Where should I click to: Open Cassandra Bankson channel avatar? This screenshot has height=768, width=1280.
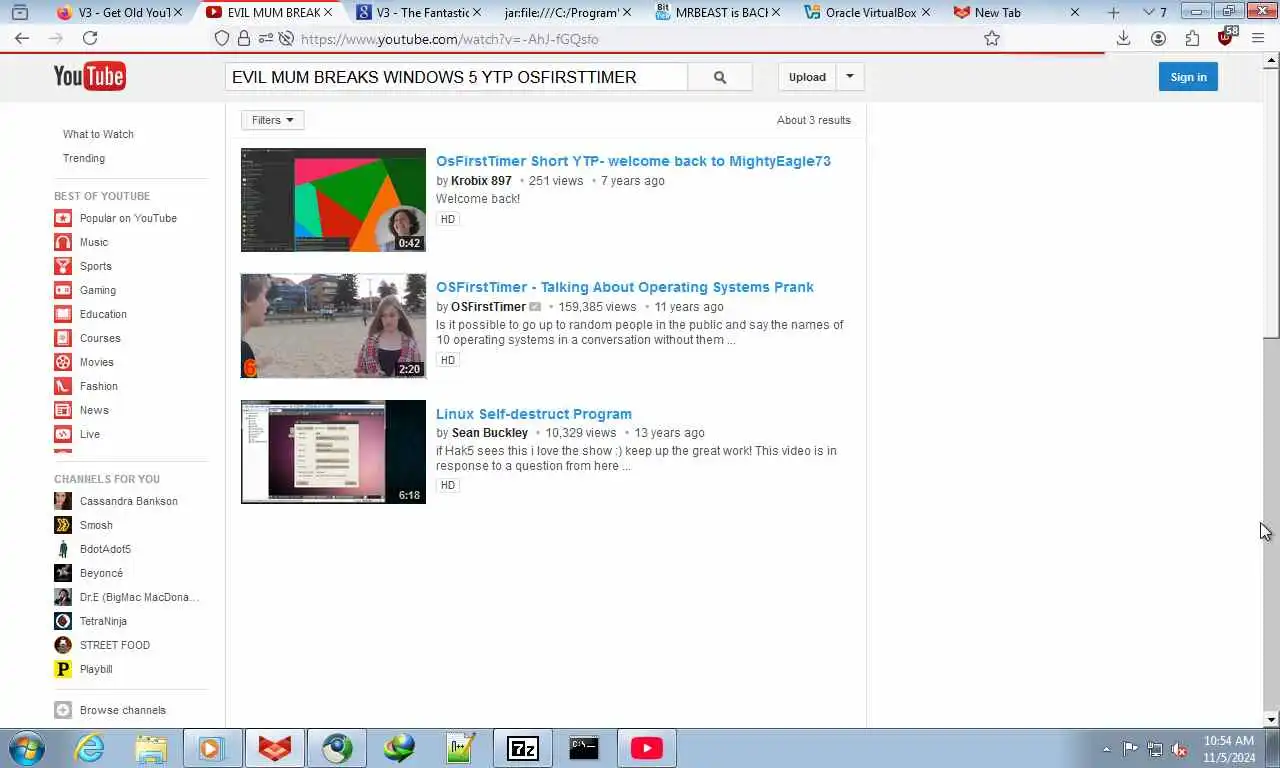click(63, 501)
